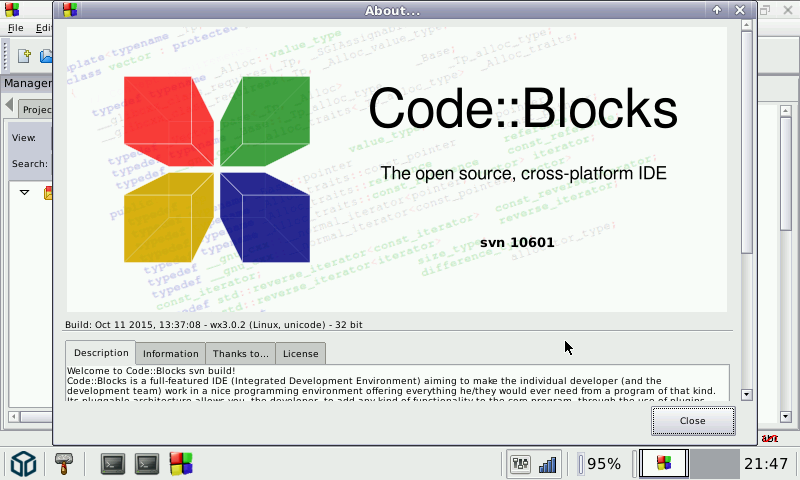
Task: Click the Build: Oct 11 2015 info line
Action: pos(214,324)
